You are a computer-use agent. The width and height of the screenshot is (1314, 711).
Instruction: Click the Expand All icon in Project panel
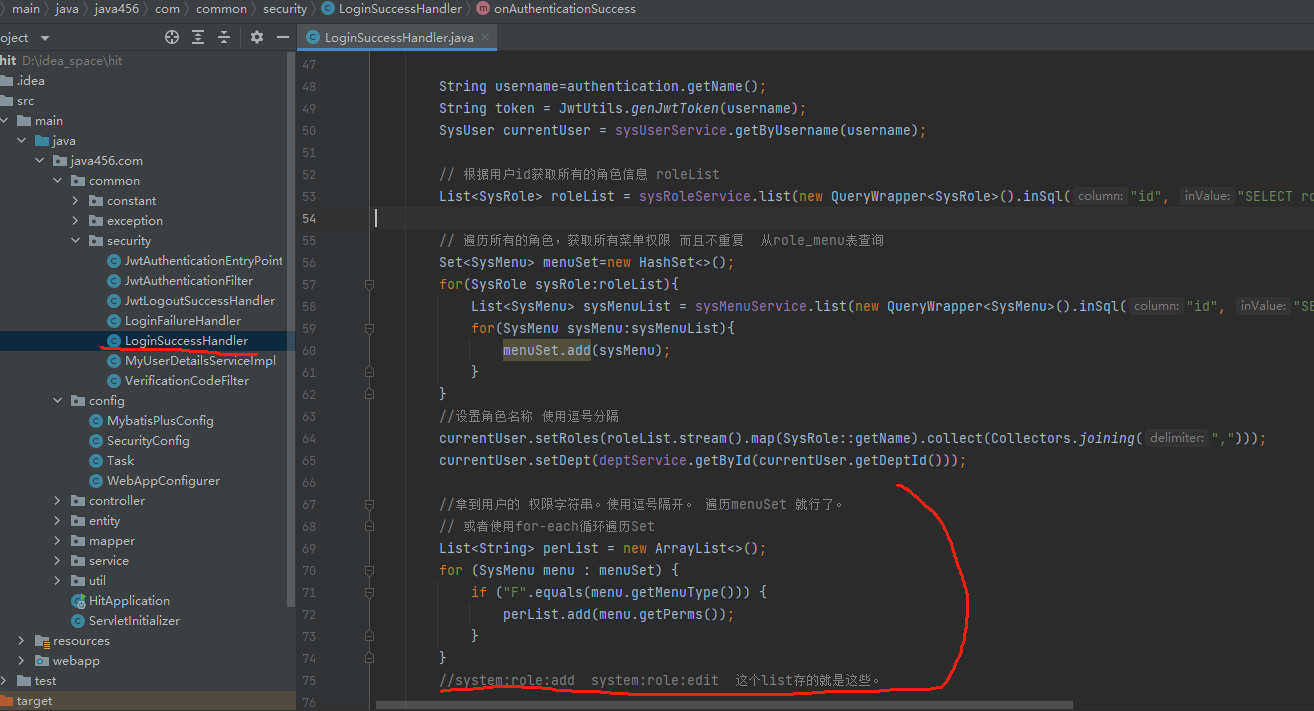pos(198,37)
